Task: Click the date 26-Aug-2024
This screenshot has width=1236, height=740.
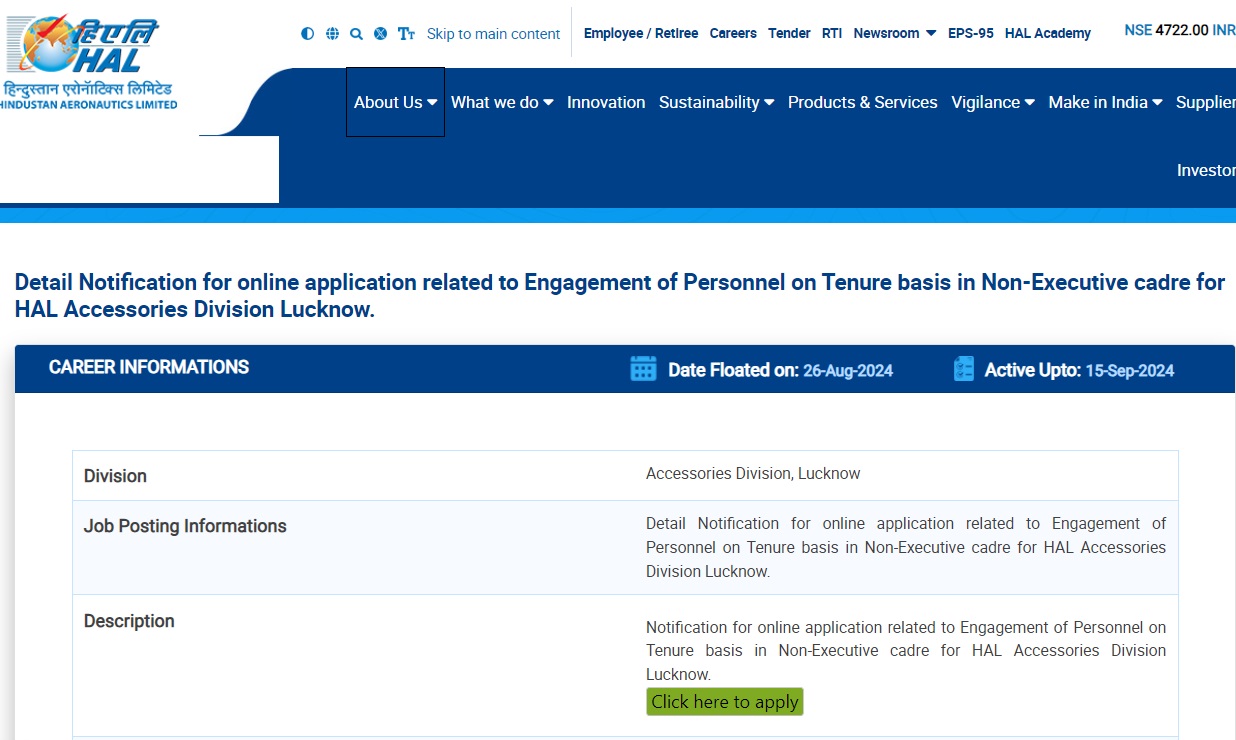Action: click(x=848, y=370)
